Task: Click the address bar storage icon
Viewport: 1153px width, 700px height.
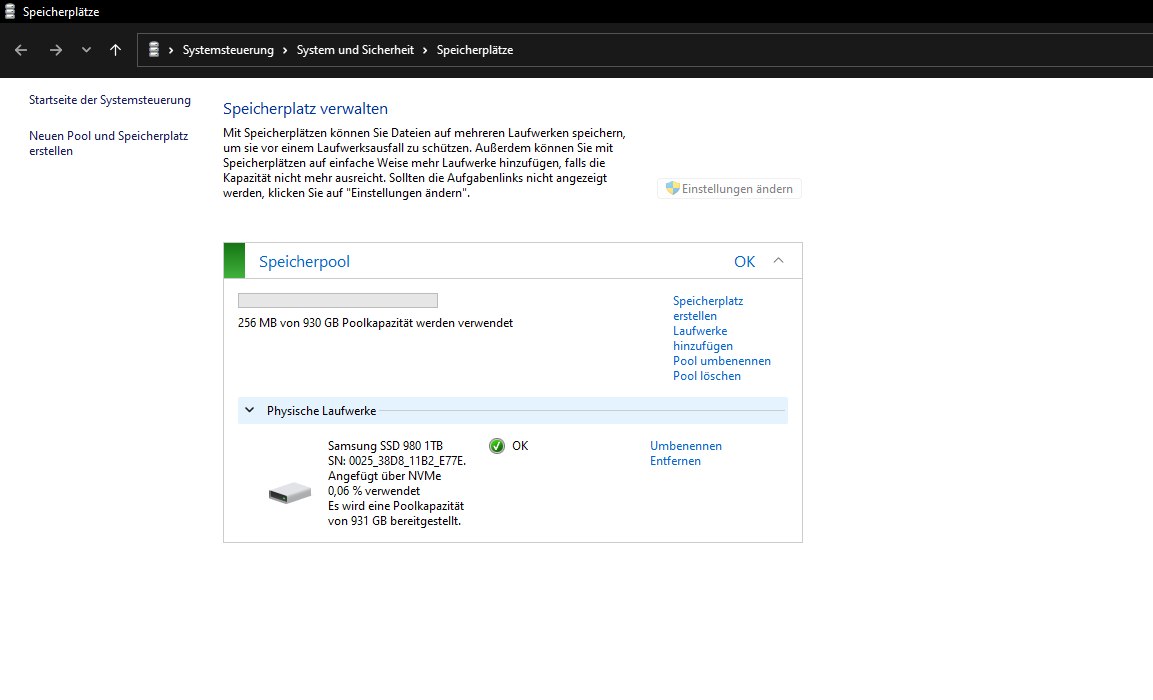Action: [154, 49]
